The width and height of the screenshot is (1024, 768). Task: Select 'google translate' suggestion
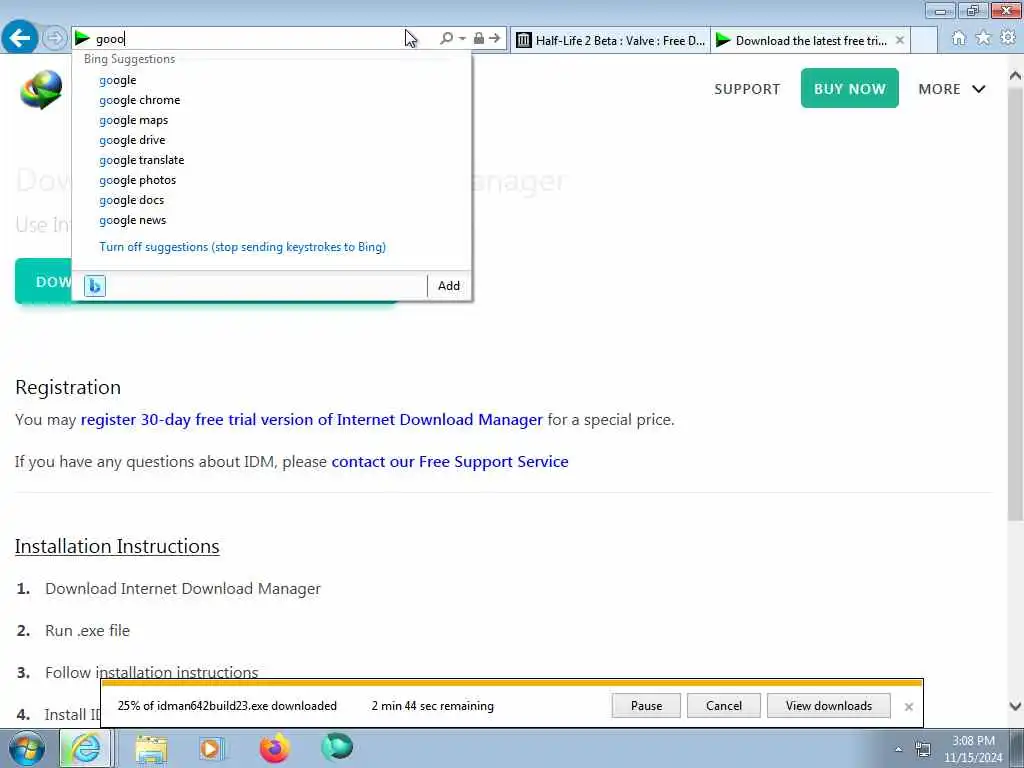pyautogui.click(x=271, y=160)
